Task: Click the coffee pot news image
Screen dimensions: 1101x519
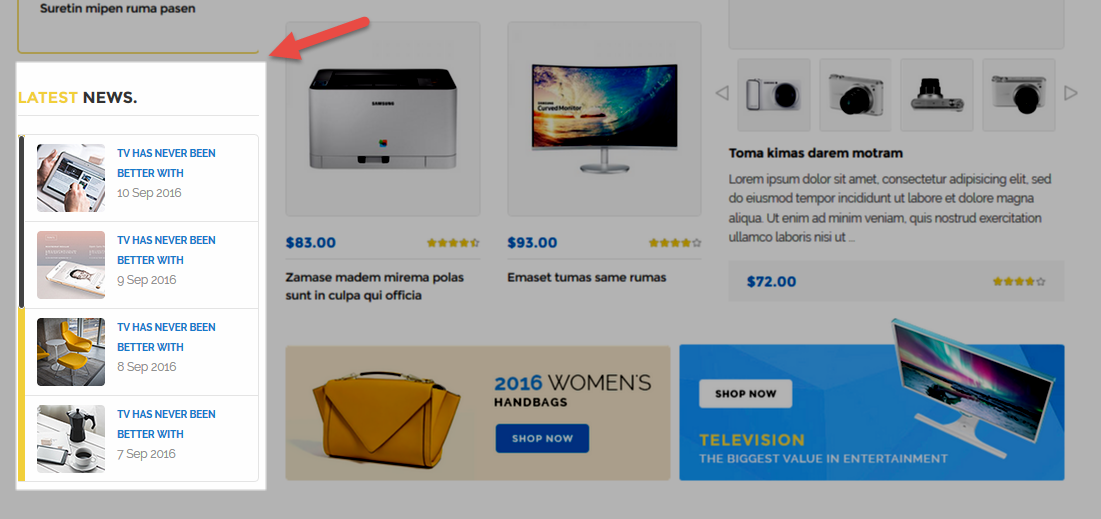Action: 71,439
